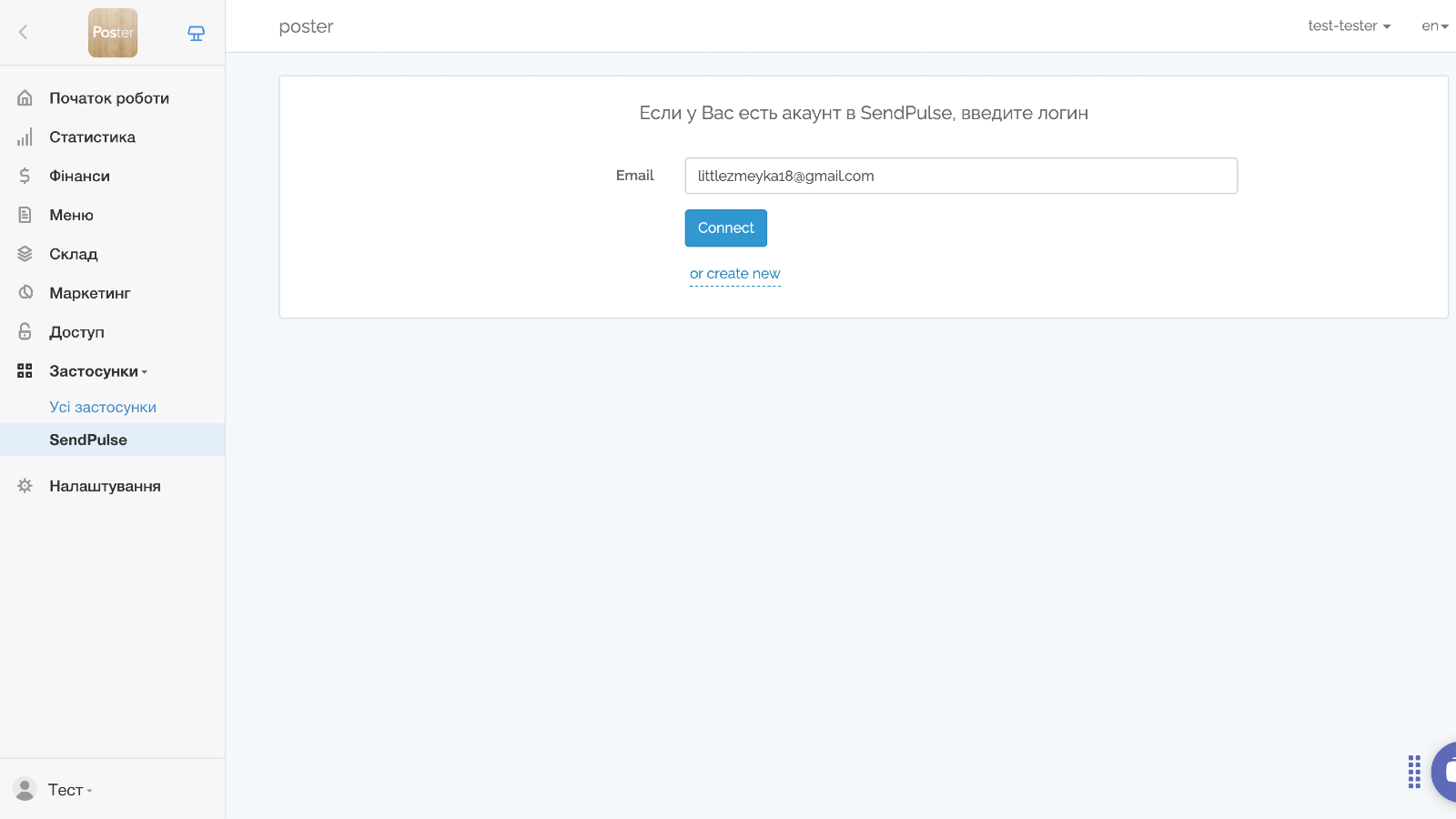Image resolution: width=1456 pixels, height=819 pixels.
Task: Click into the Email input field
Action: coord(960,176)
